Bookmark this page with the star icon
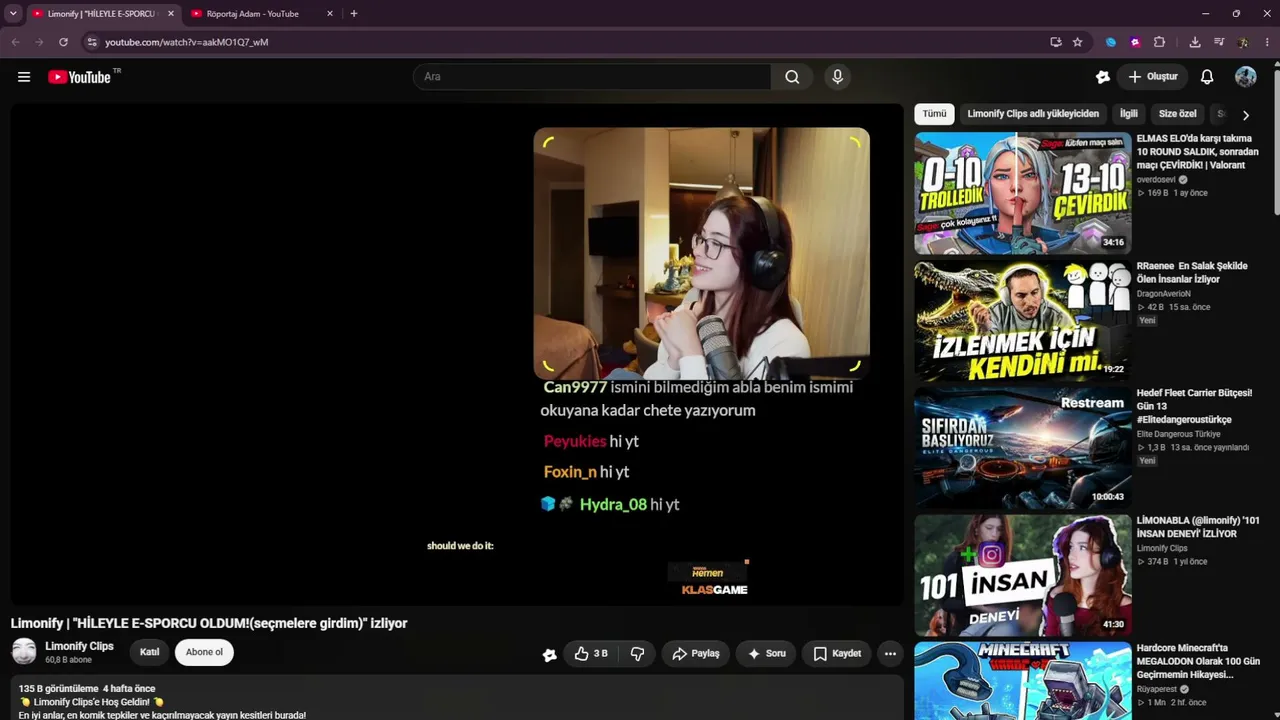The image size is (1280, 720). [1077, 42]
